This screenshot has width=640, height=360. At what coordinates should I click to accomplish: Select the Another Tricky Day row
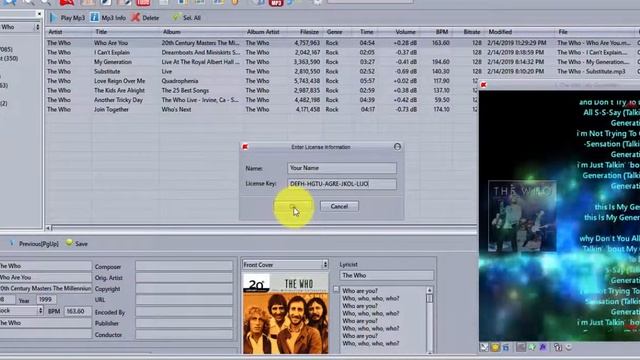pos(261,100)
